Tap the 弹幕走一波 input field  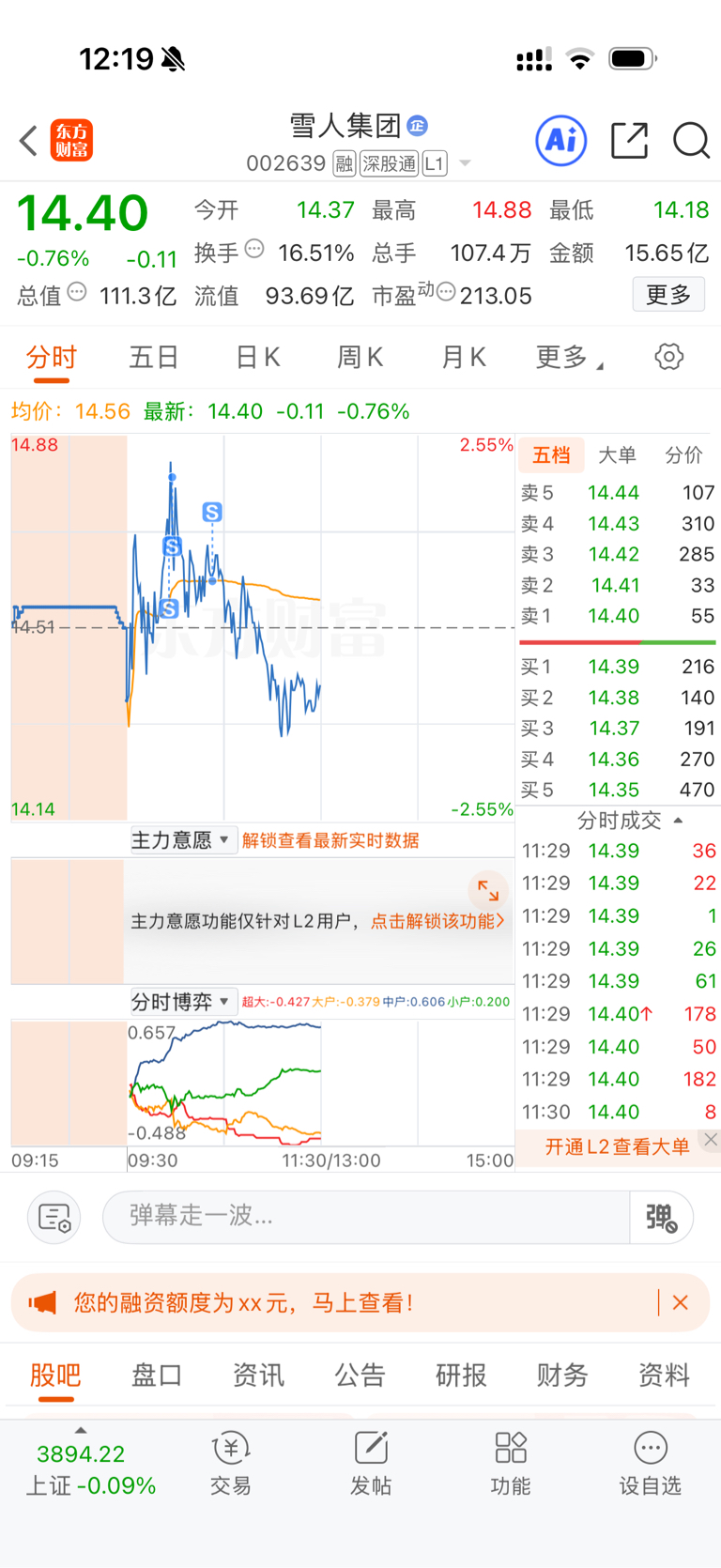click(366, 1218)
